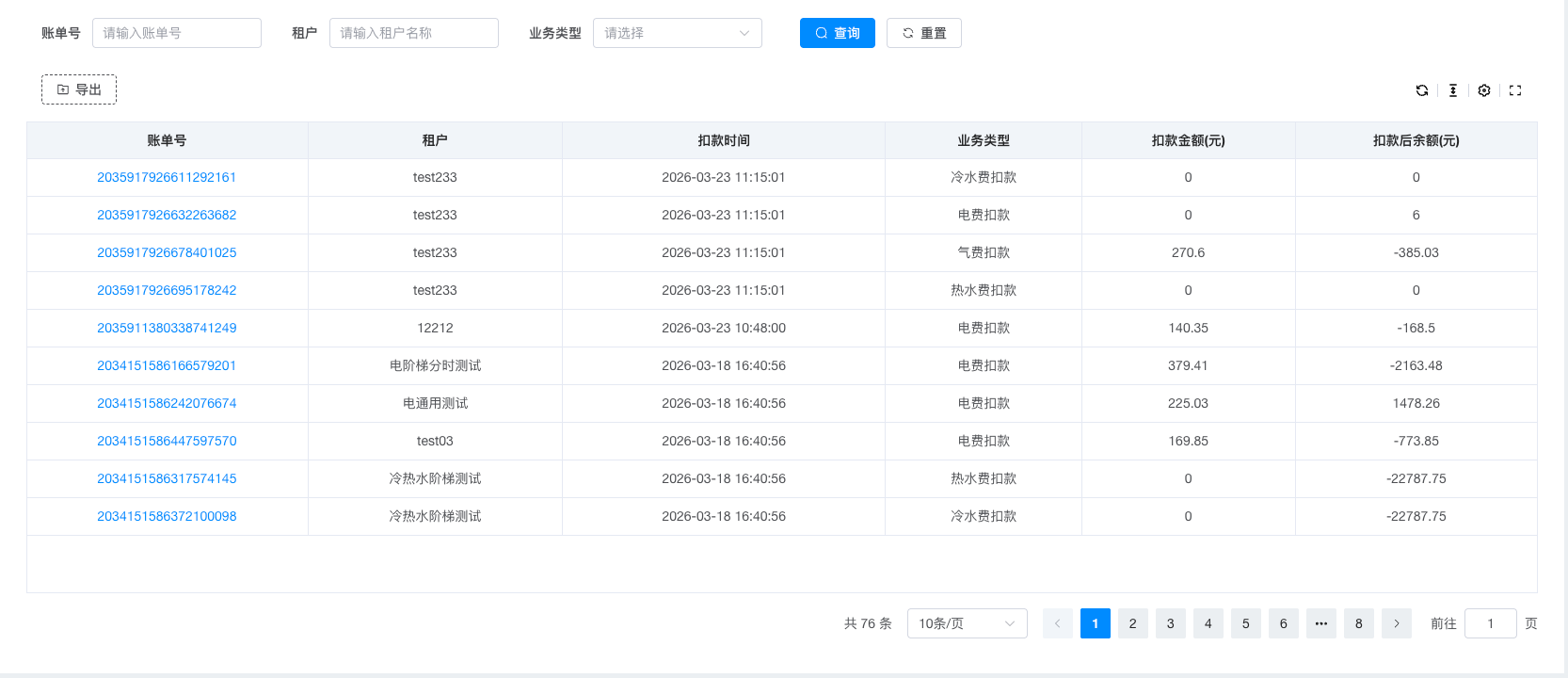Open bill 2034151586166579201
The width and height of the screenshot is (1568, 678).
click(x=167, y=365)
